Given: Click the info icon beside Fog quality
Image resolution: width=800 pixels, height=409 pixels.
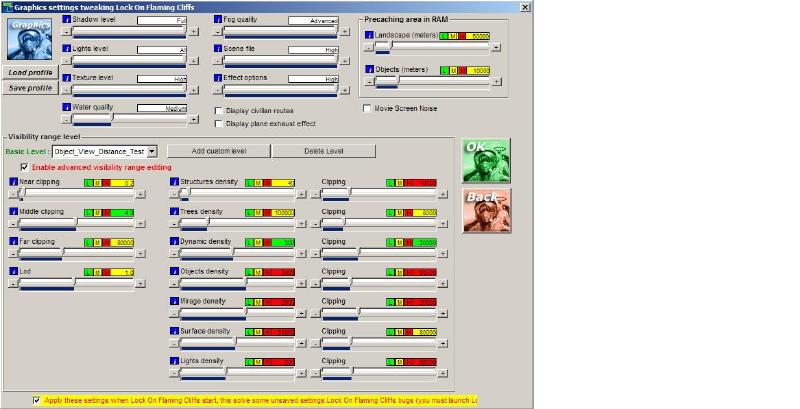Looking at the screenshot, I should (218, 19).
